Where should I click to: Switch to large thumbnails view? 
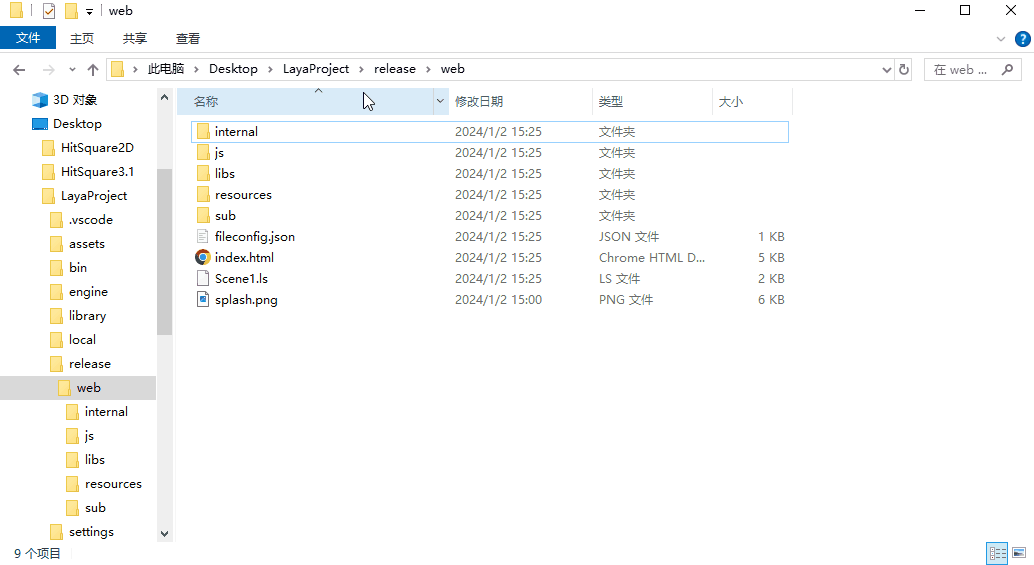click(1019, 553)
